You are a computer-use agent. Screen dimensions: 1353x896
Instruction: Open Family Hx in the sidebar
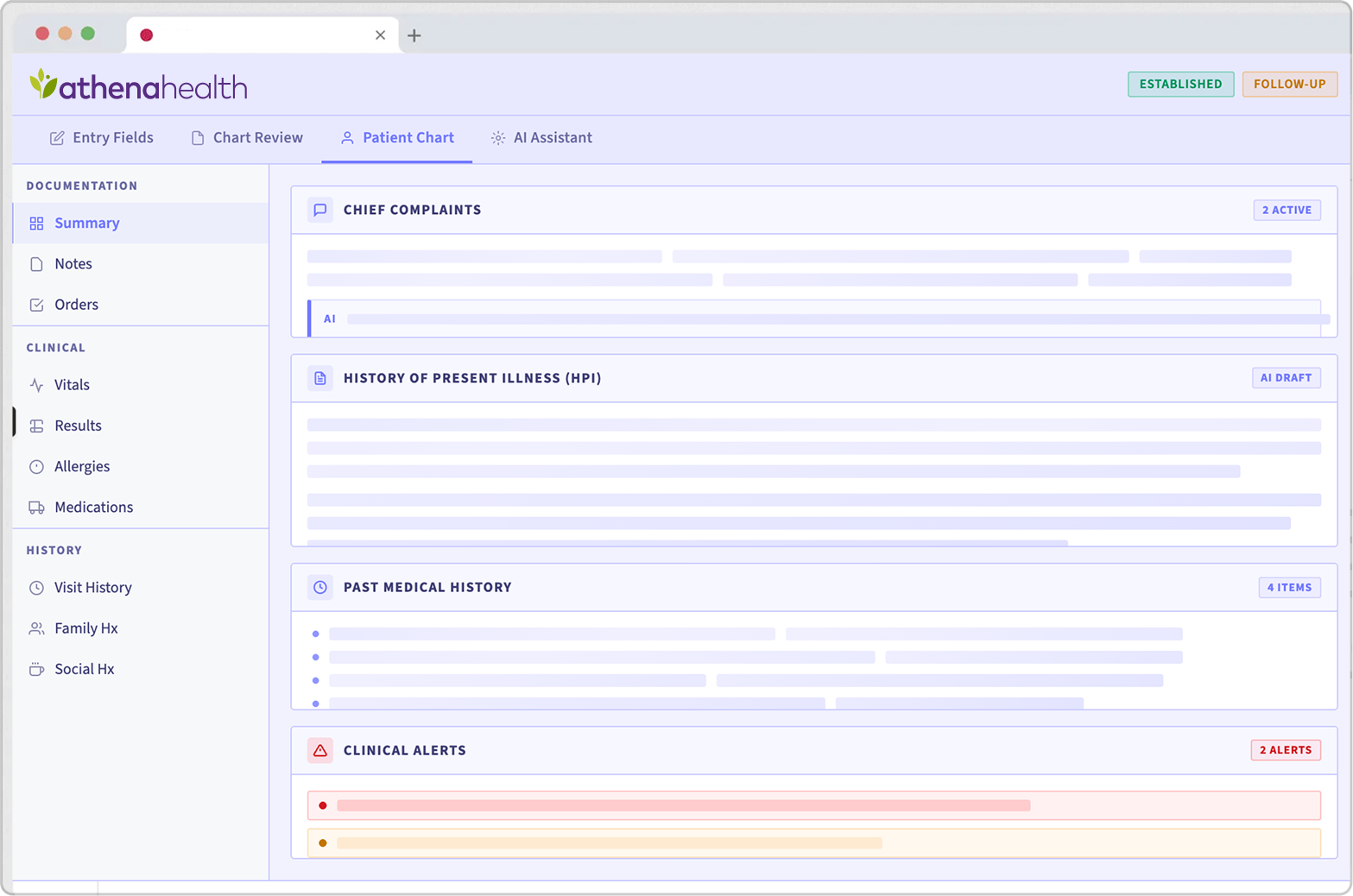coord(141,628)
